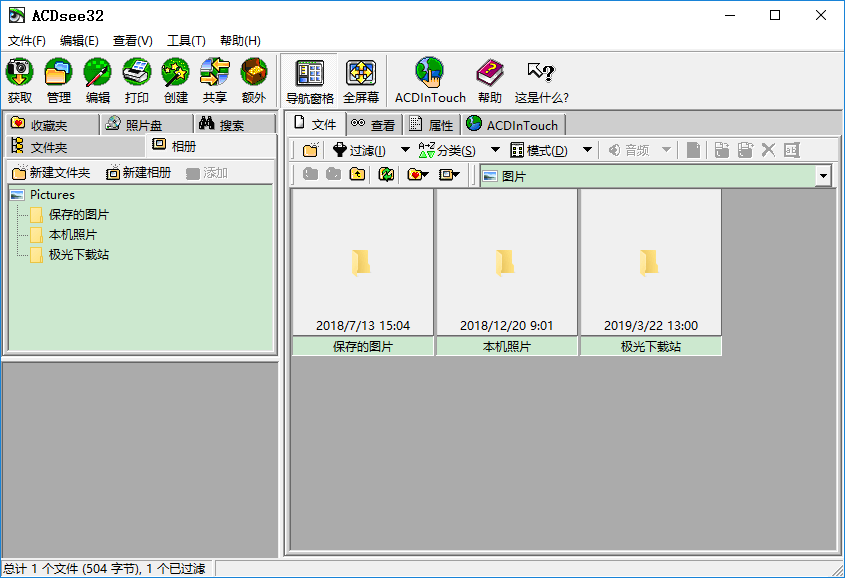845x578 pixels.
Task: Go up one folder level icon
Action: [x=357, y=174]
